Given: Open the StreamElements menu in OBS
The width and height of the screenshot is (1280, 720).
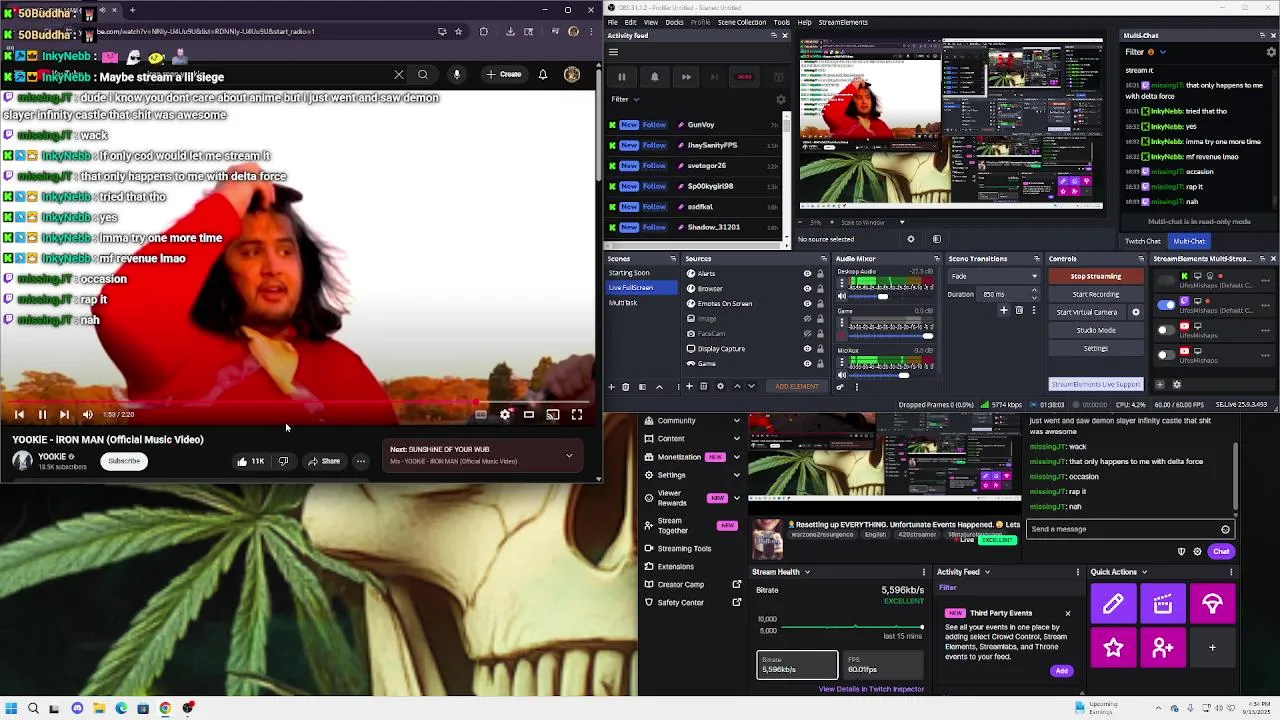Looking at the screenshot, I should [843, 22].
